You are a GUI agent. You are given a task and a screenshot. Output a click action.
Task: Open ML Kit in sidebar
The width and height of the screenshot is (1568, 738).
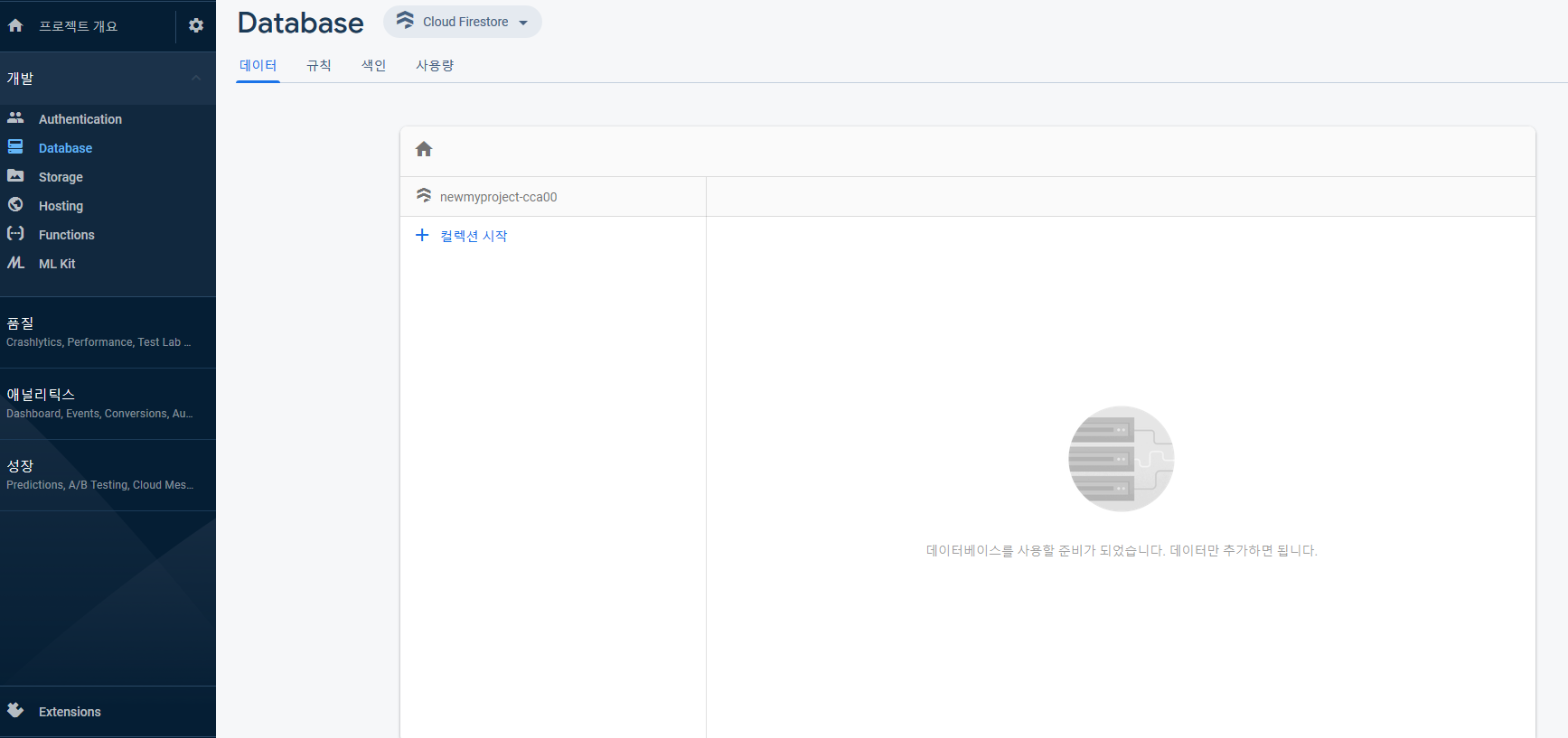tap(57, 264)
